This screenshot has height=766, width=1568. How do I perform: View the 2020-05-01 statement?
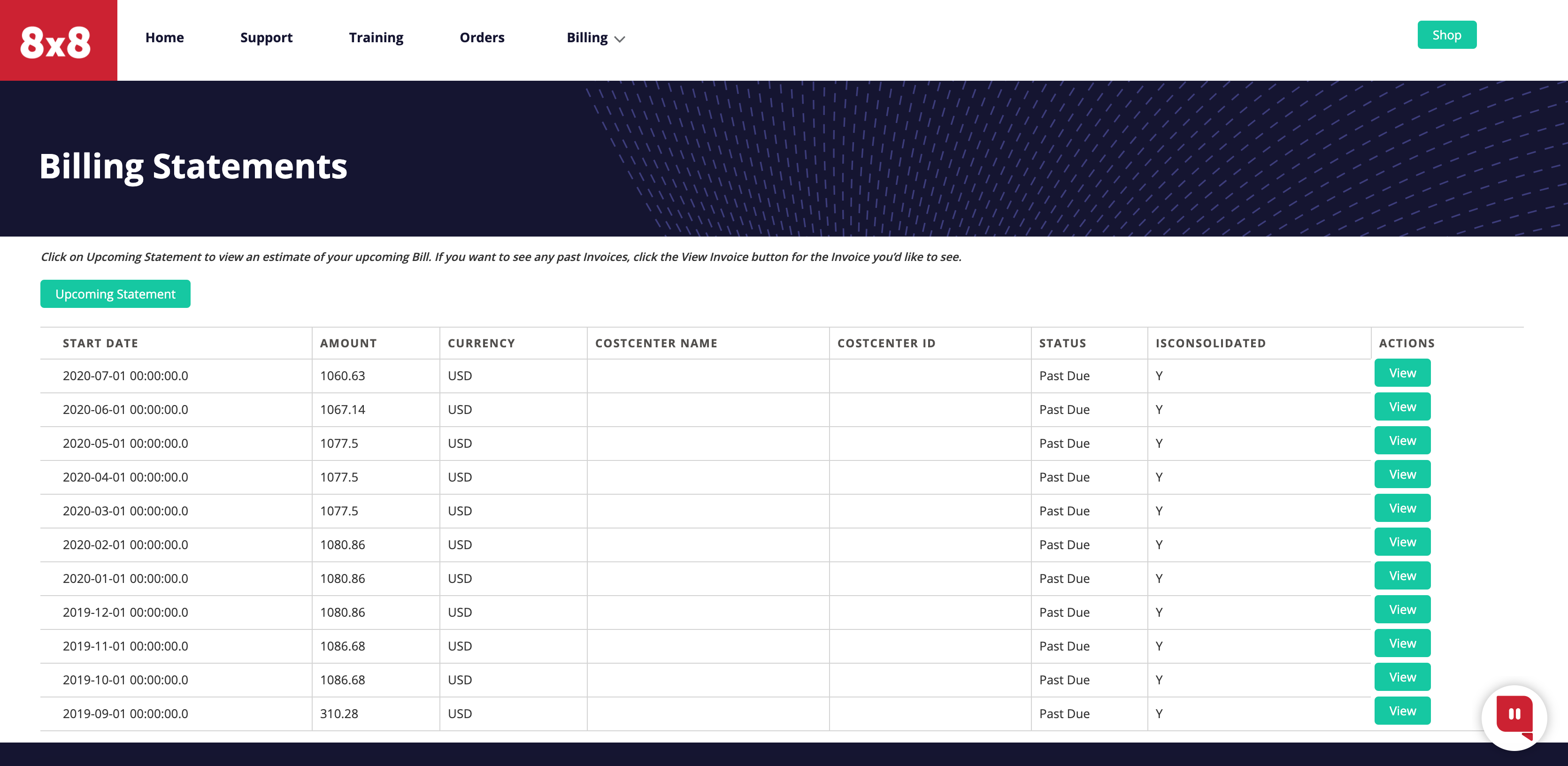tap(1402, 440)
